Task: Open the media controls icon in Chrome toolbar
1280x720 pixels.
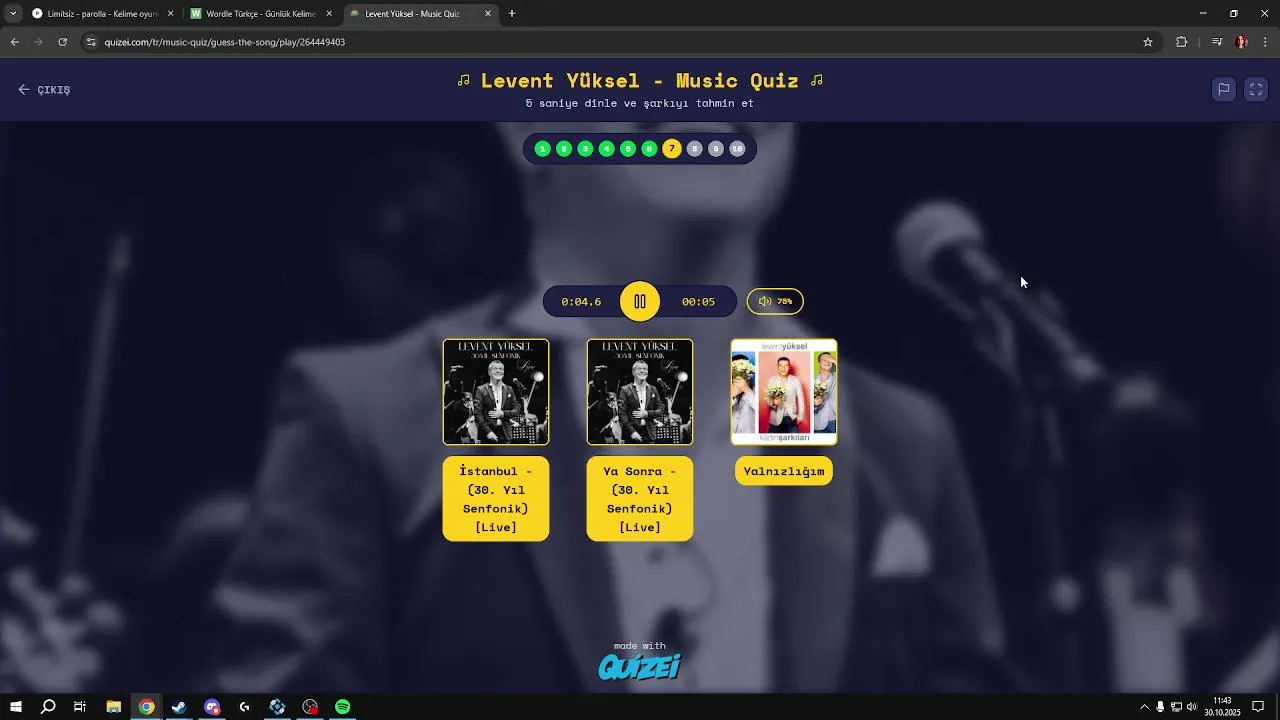Action: click(x=1217, y=42)
